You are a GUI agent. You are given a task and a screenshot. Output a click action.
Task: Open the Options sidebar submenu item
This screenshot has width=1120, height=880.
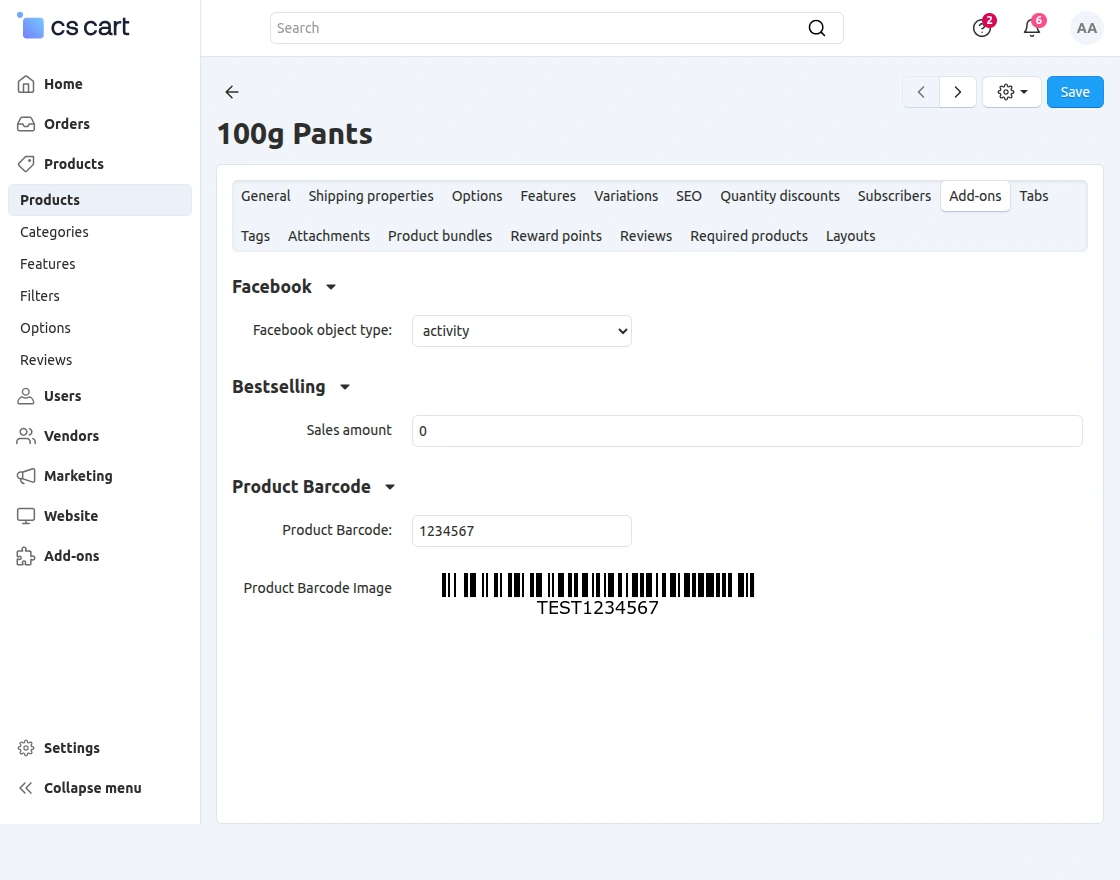[45, 329]
